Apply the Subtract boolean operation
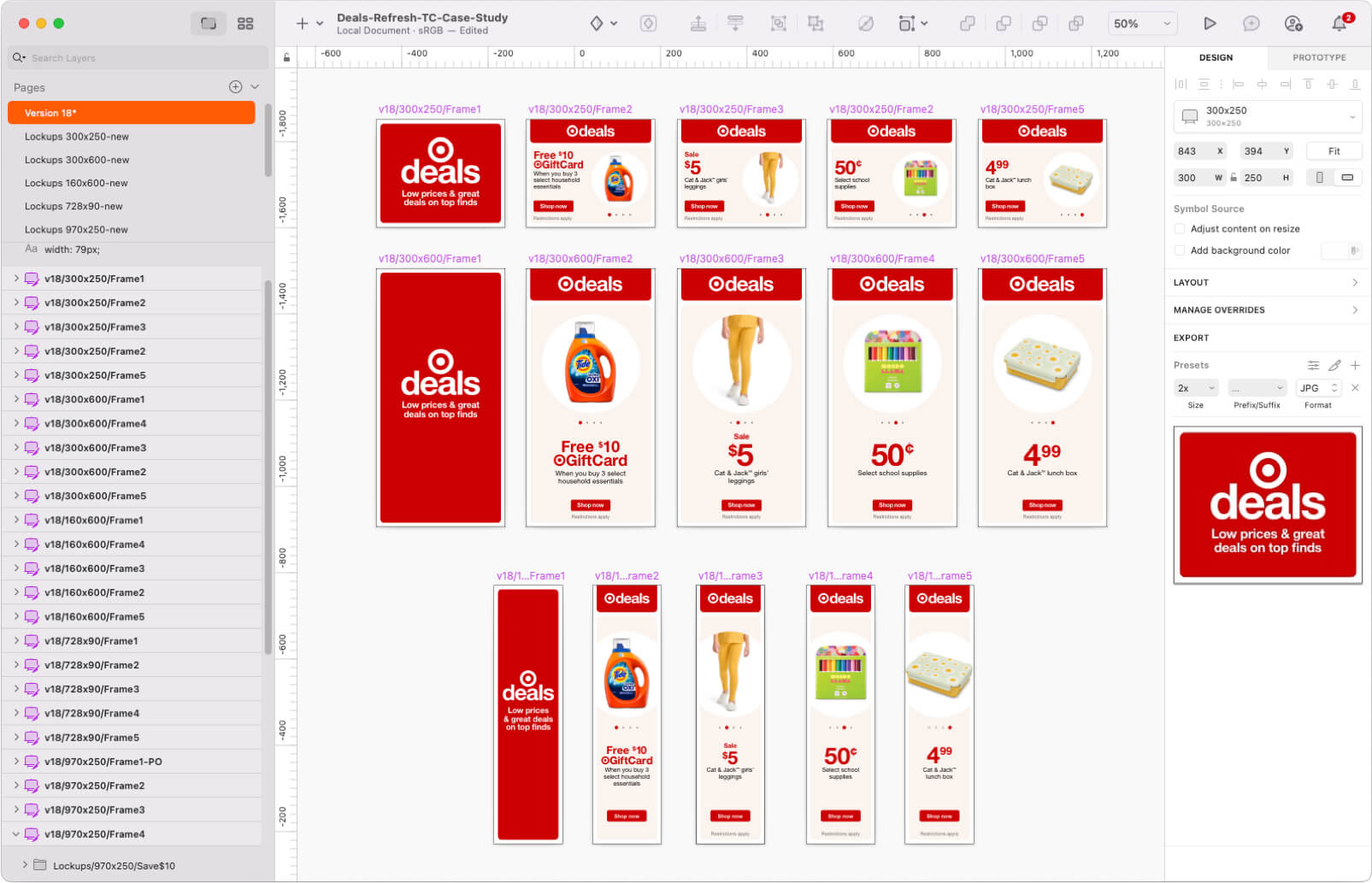Viewport: 1372px width, 883px height. coord(1004,24)
